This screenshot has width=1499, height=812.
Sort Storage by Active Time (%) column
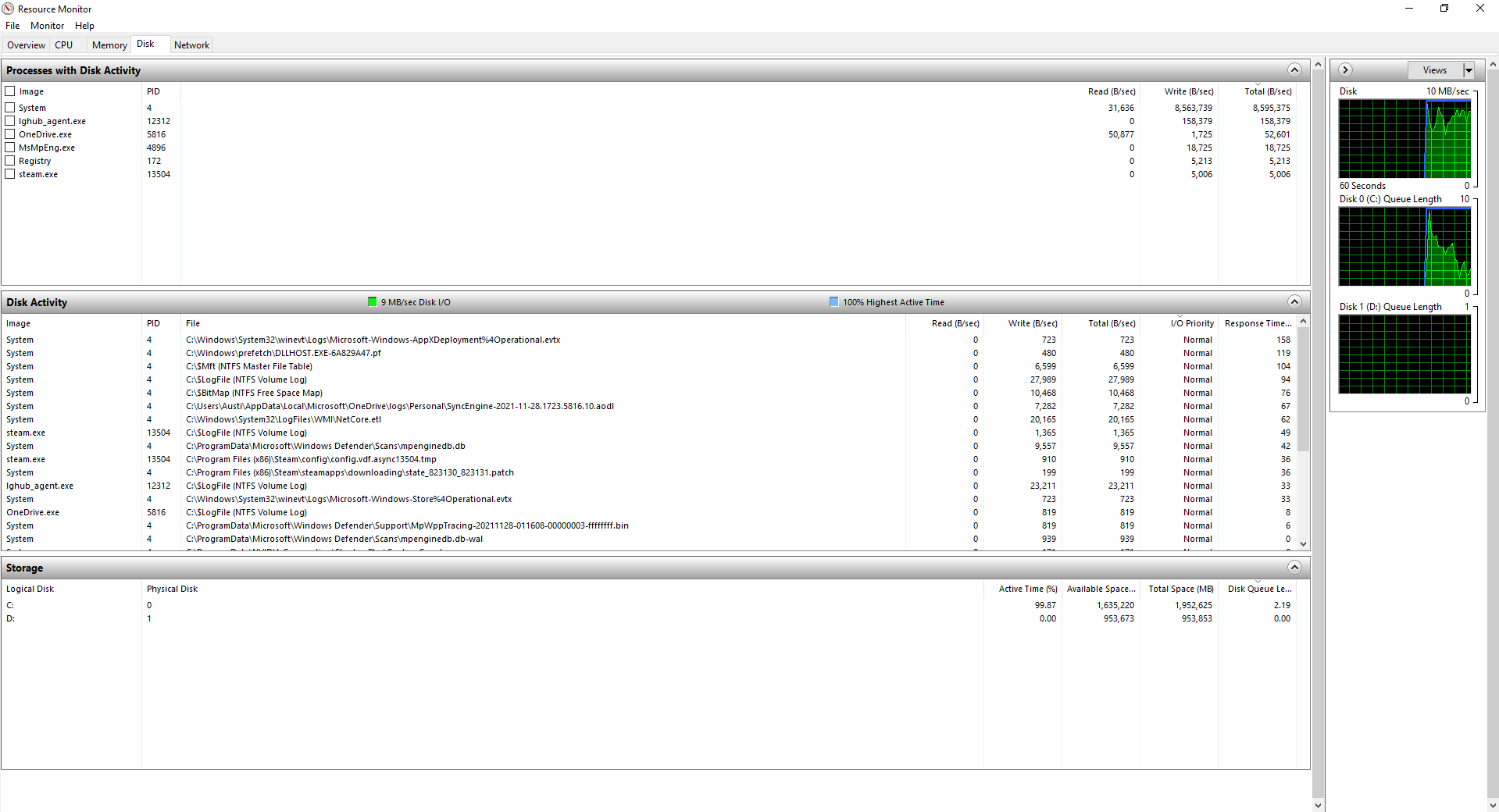[1023, 589]
